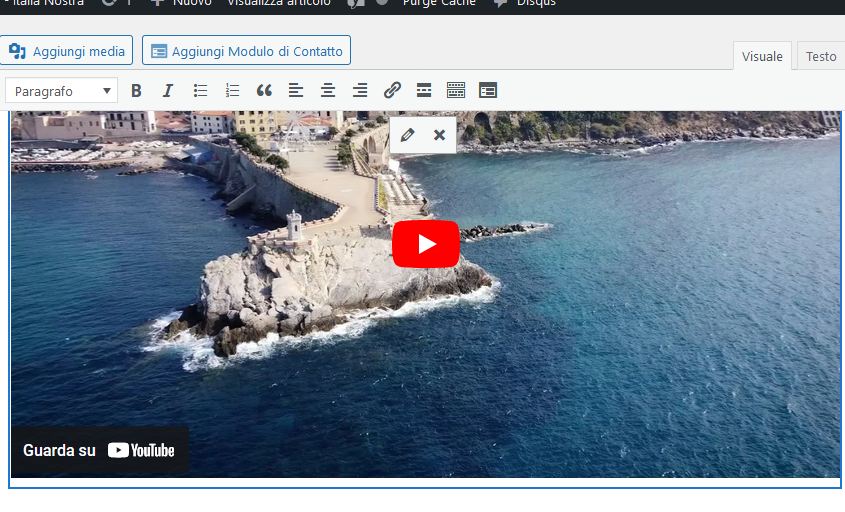Center align the text

click(x=328, y=91)
